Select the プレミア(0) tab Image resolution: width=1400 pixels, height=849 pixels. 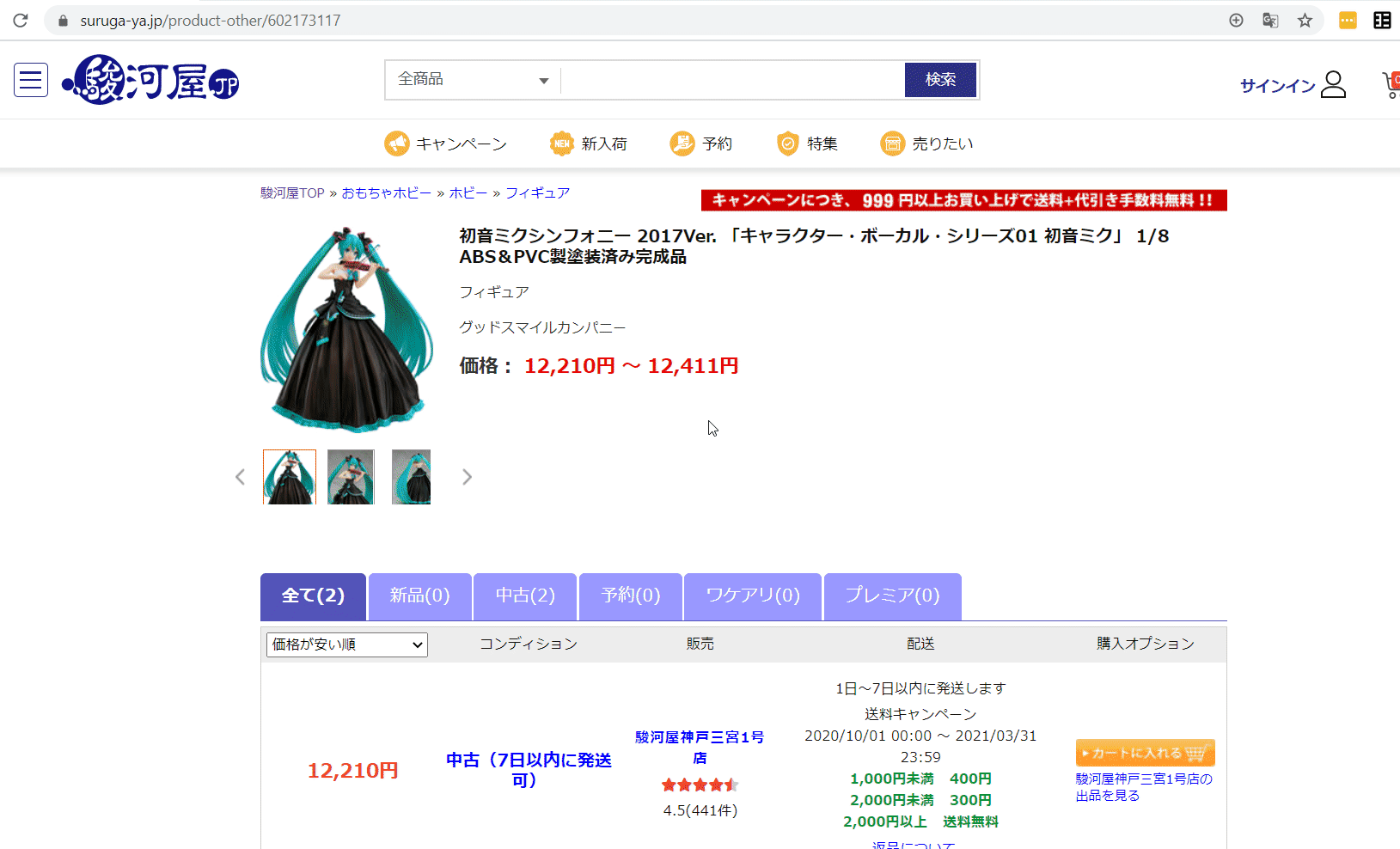click(x=892, y=596)
